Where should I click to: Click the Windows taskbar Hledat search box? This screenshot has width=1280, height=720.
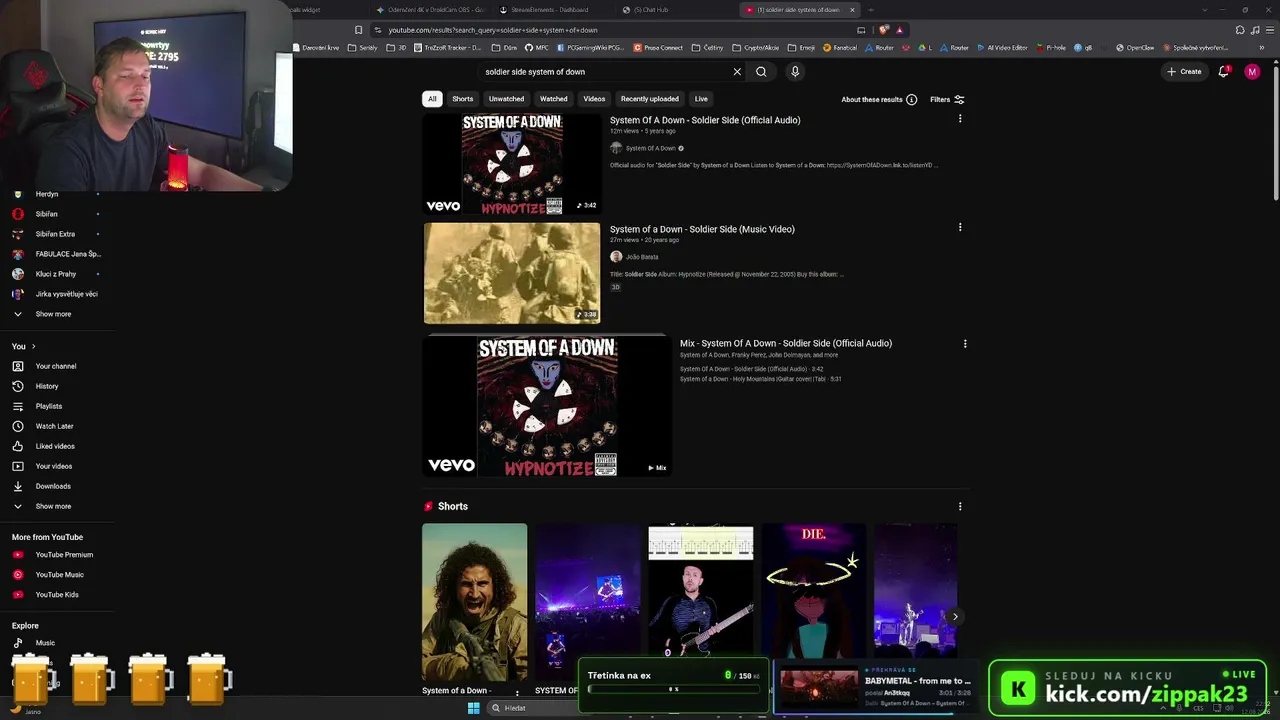[531, 708]
